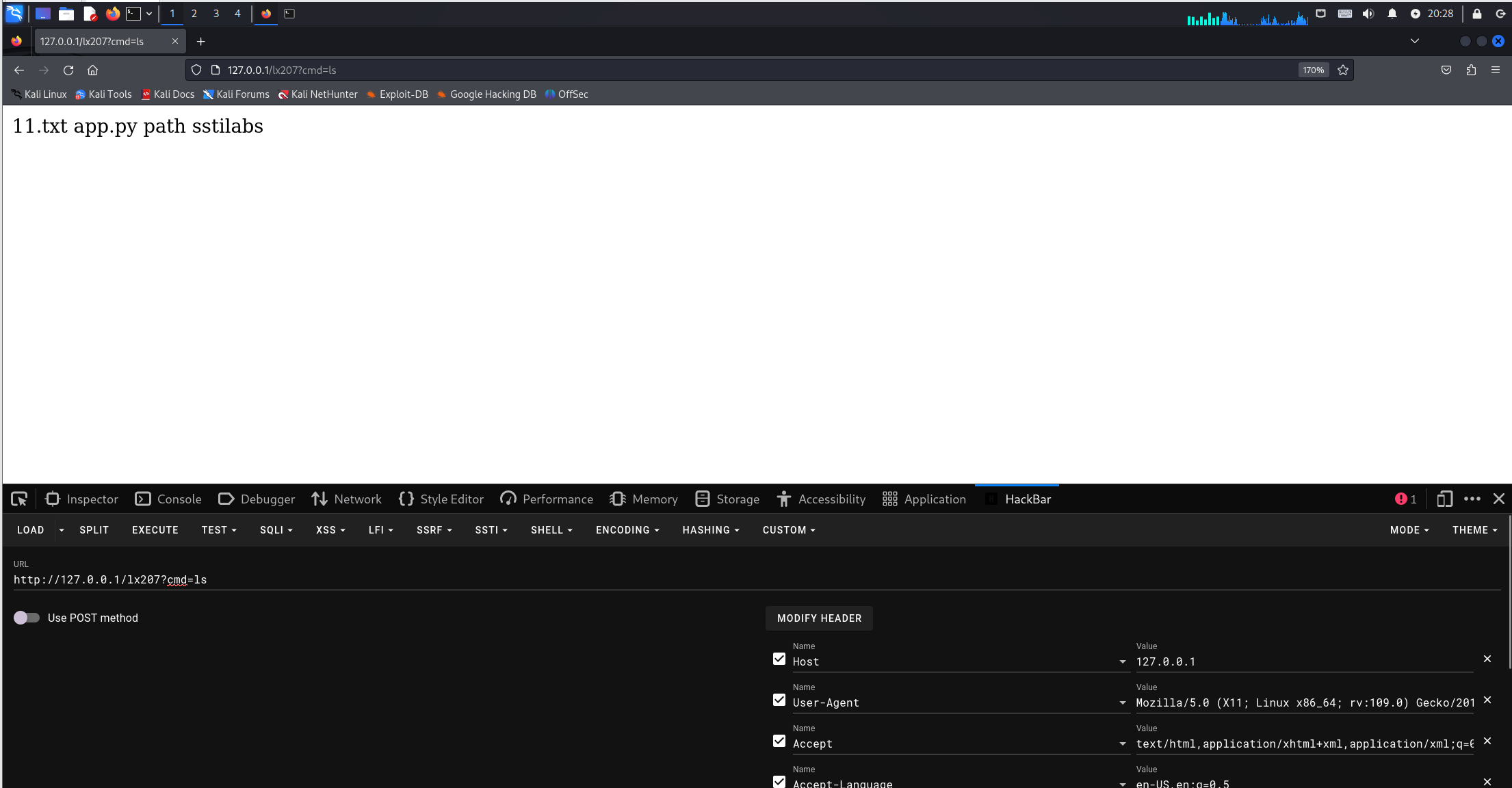Click the tracking protection shield icon

point(196,70)
